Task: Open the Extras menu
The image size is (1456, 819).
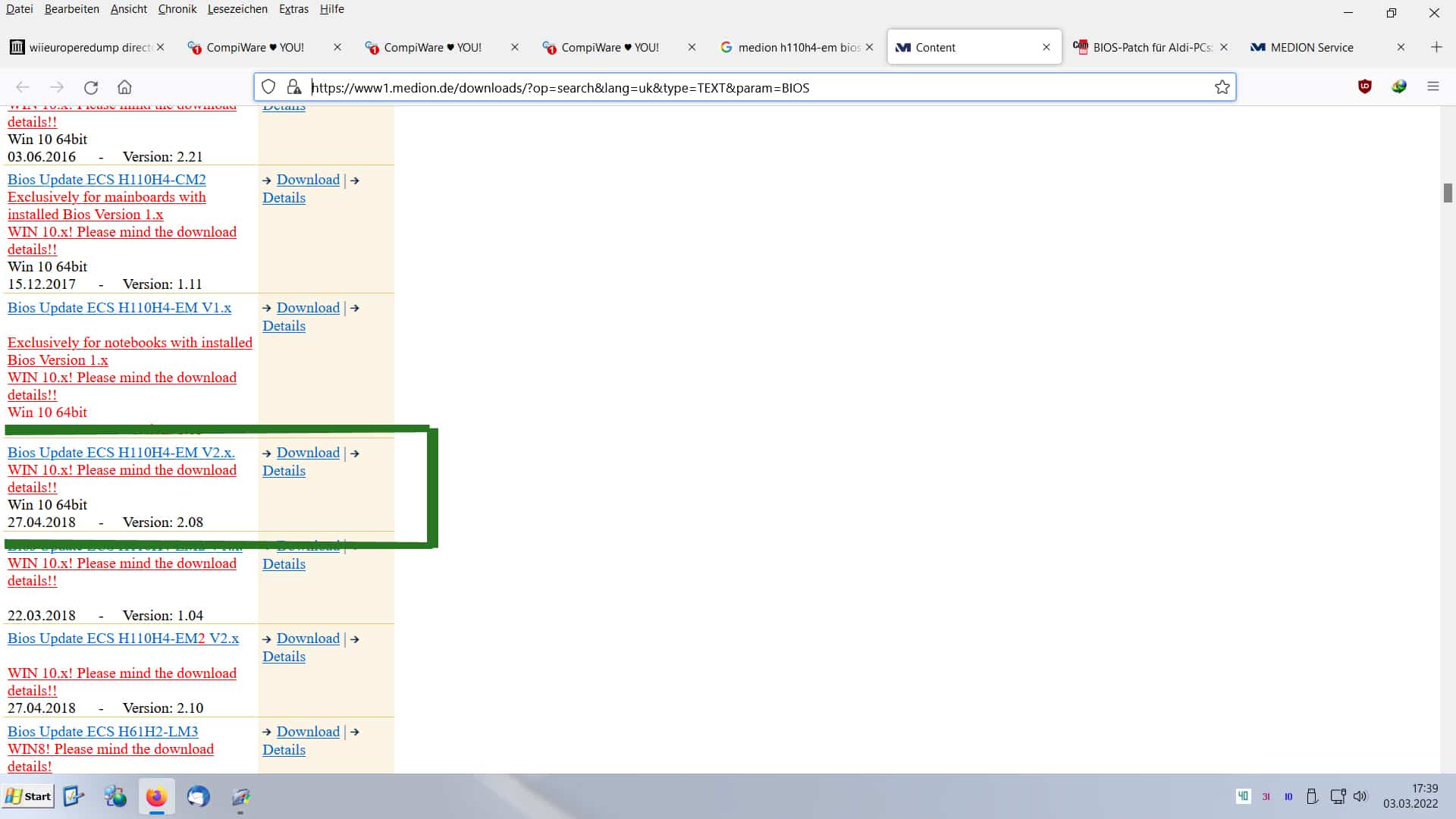Action: 293,9
